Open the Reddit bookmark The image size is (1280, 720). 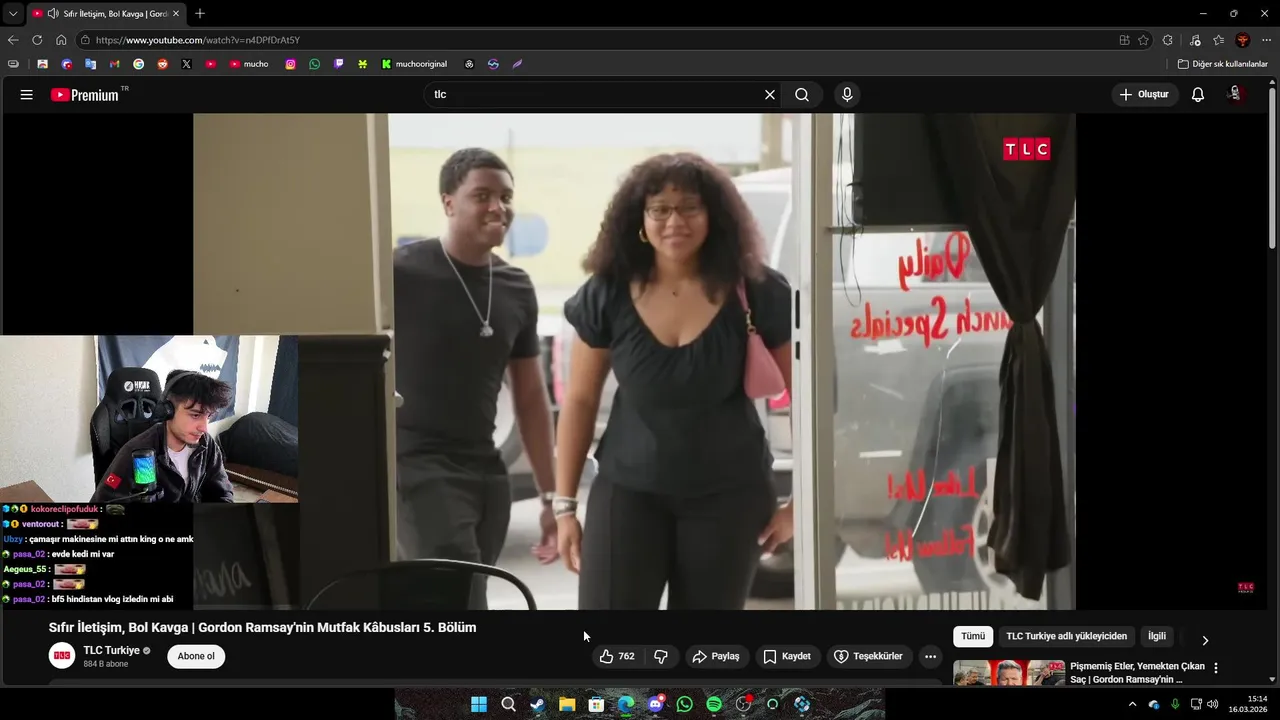click(x=162, y=64)
